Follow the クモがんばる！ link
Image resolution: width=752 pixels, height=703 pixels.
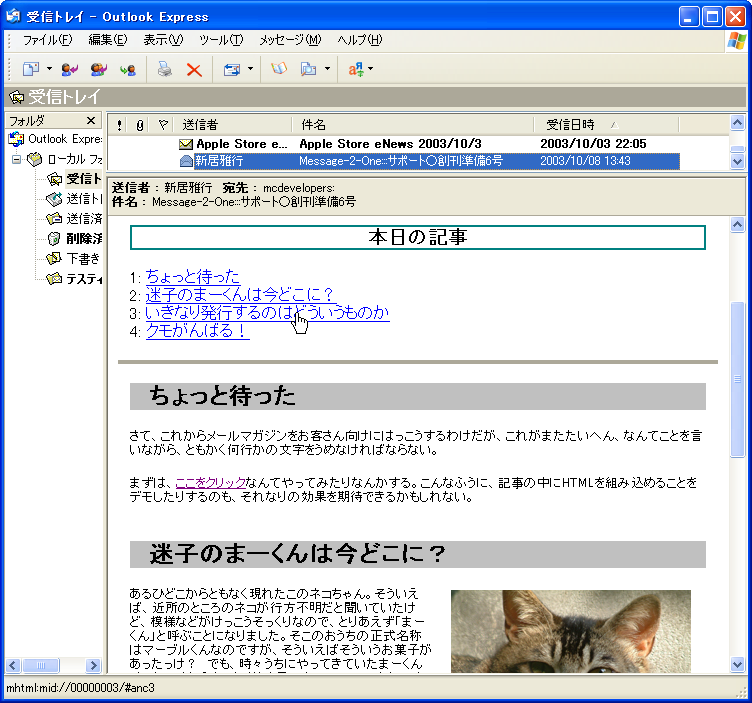(197, 330)
